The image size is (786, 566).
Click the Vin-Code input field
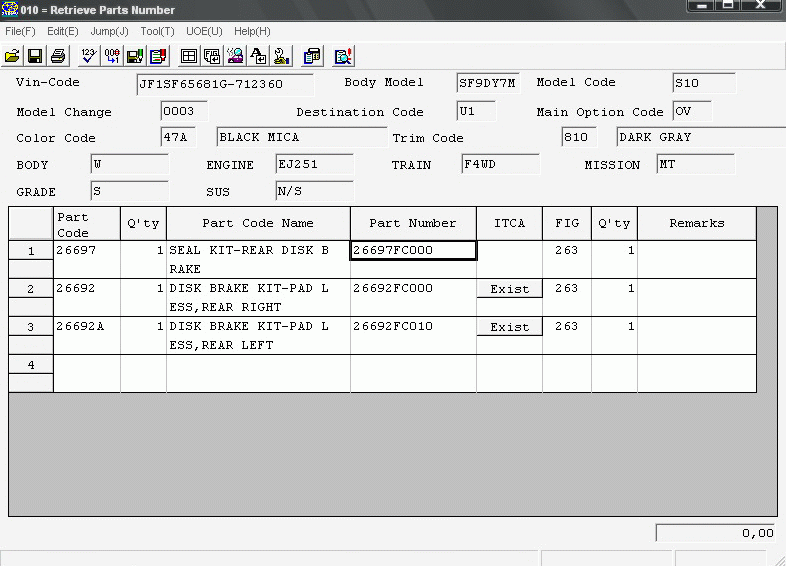pos(224,84)
